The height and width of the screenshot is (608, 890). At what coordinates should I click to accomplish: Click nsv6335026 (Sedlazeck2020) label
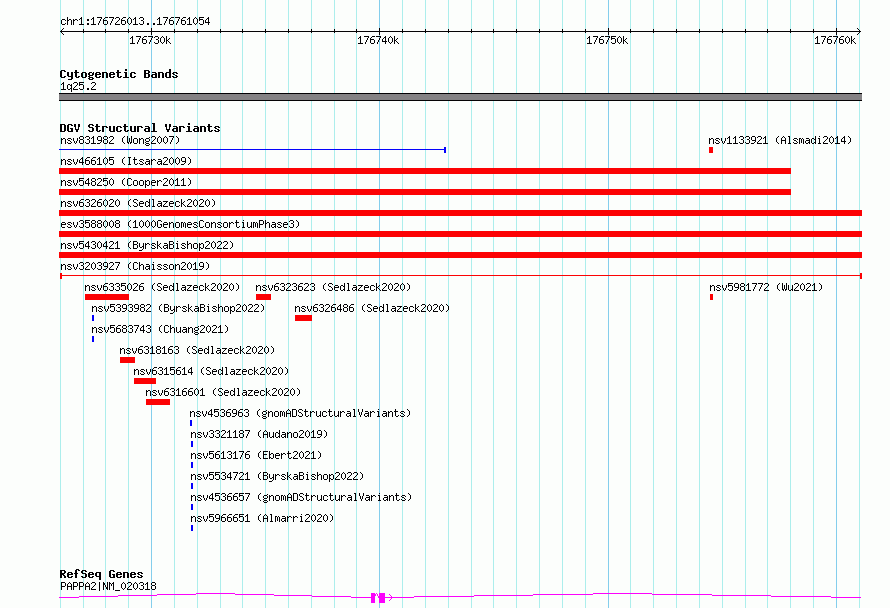[x=162, y=287]
